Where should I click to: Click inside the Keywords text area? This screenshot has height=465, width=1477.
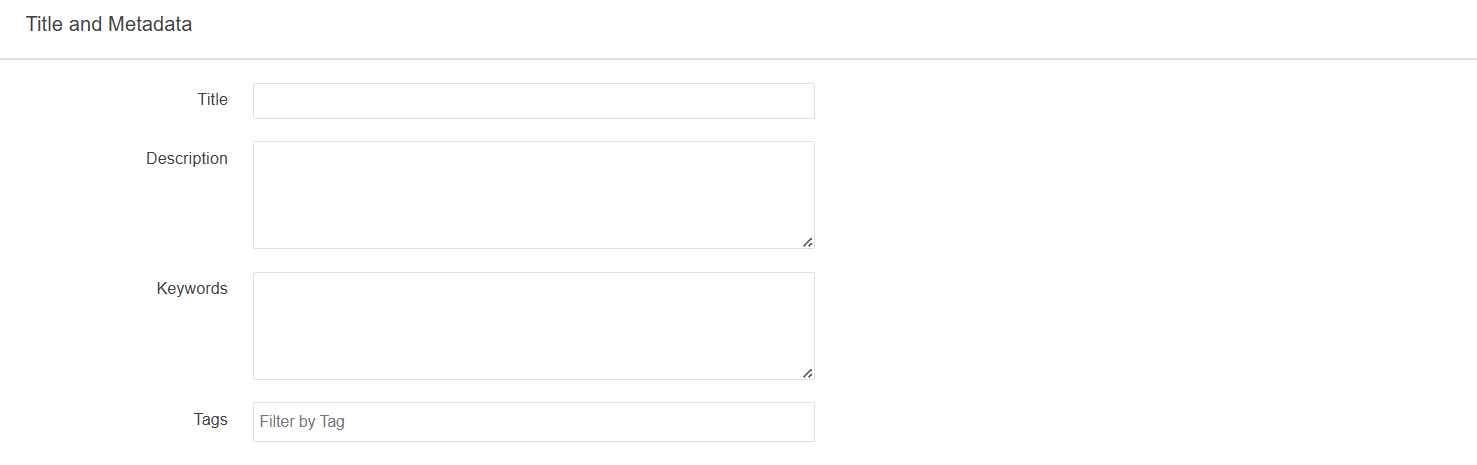(533, 325)
